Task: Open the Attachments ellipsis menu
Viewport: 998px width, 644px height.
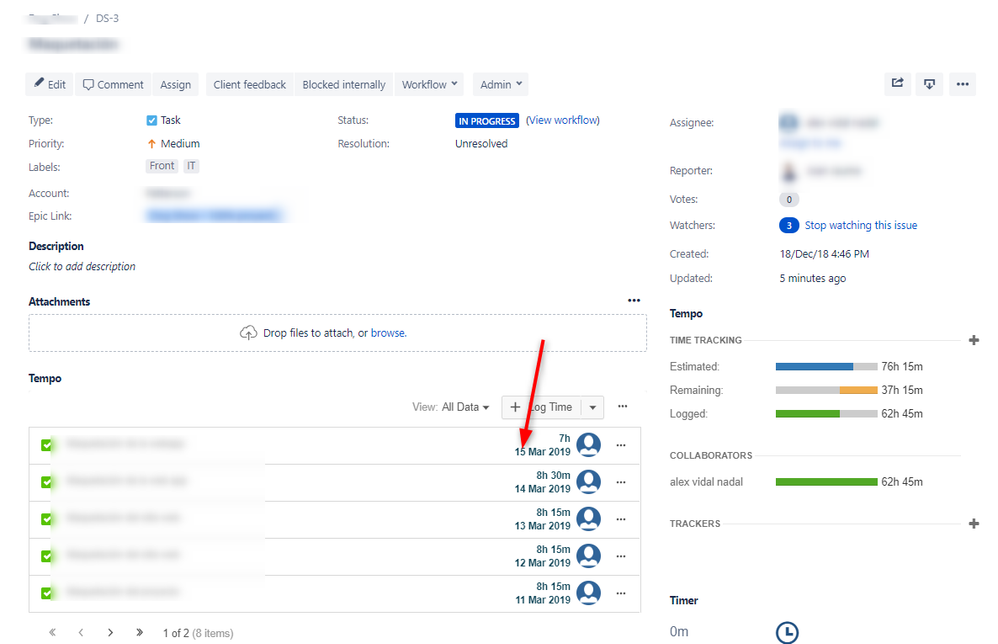Action: (634, 300)
